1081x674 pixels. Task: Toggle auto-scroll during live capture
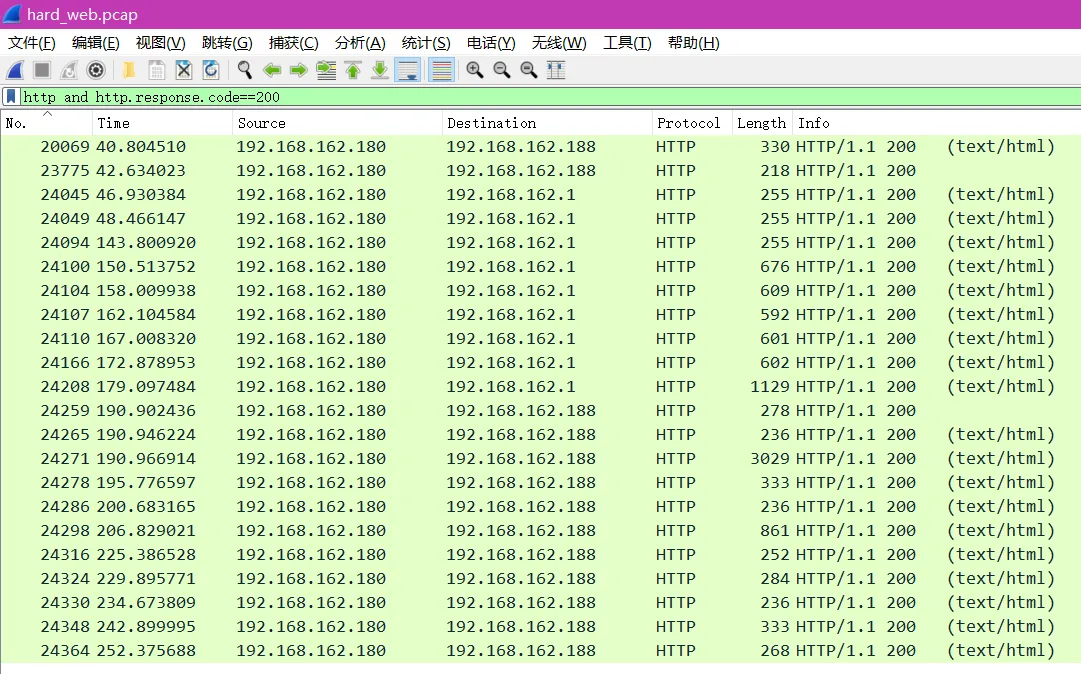click(x=408, y=70)
